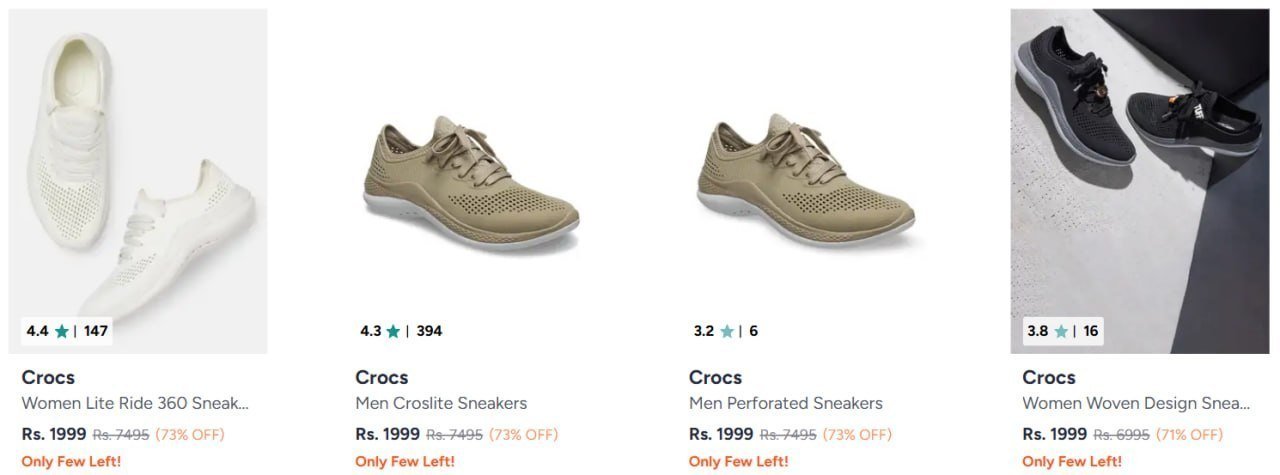Screen dimensions: 1280x475
Task: Open the Men Croslite Sneakers title
Action: click(x=441, y=404)
